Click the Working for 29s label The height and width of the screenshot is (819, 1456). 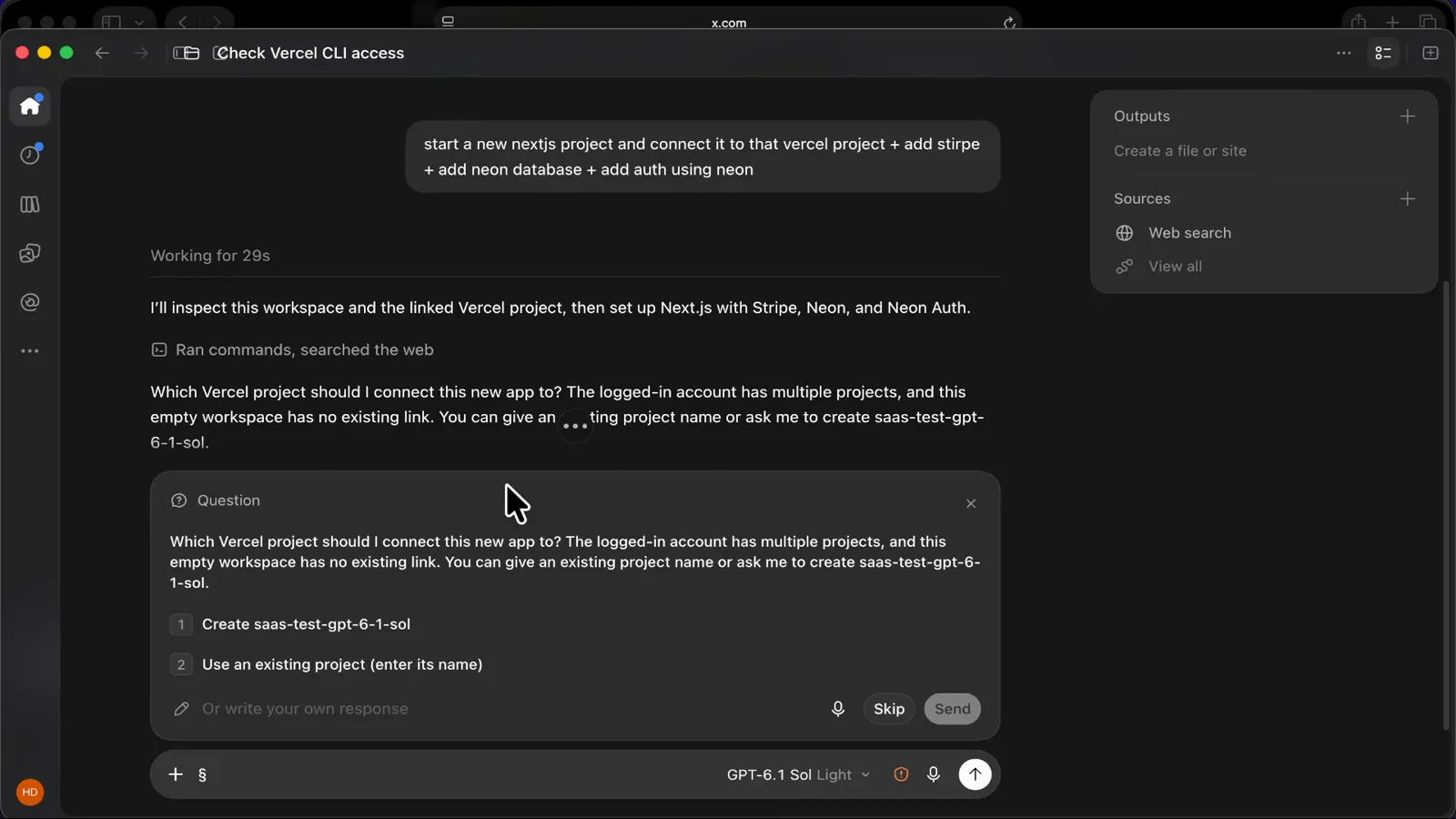210,256
